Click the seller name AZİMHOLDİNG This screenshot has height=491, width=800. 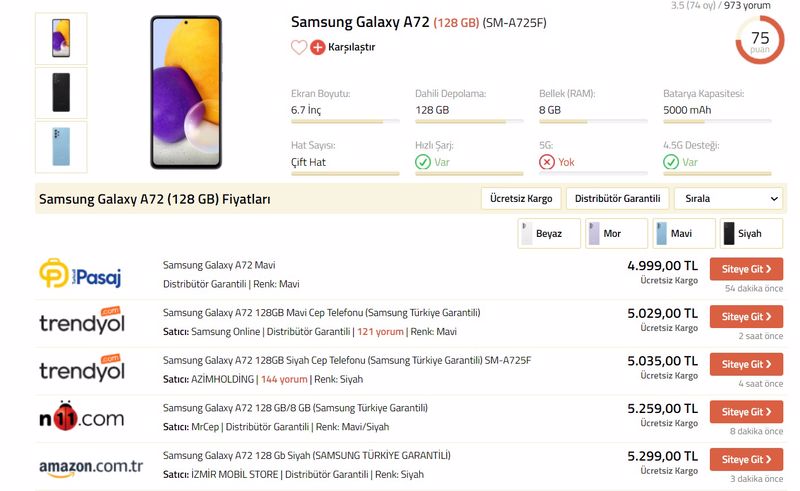[x=222, y=379]
